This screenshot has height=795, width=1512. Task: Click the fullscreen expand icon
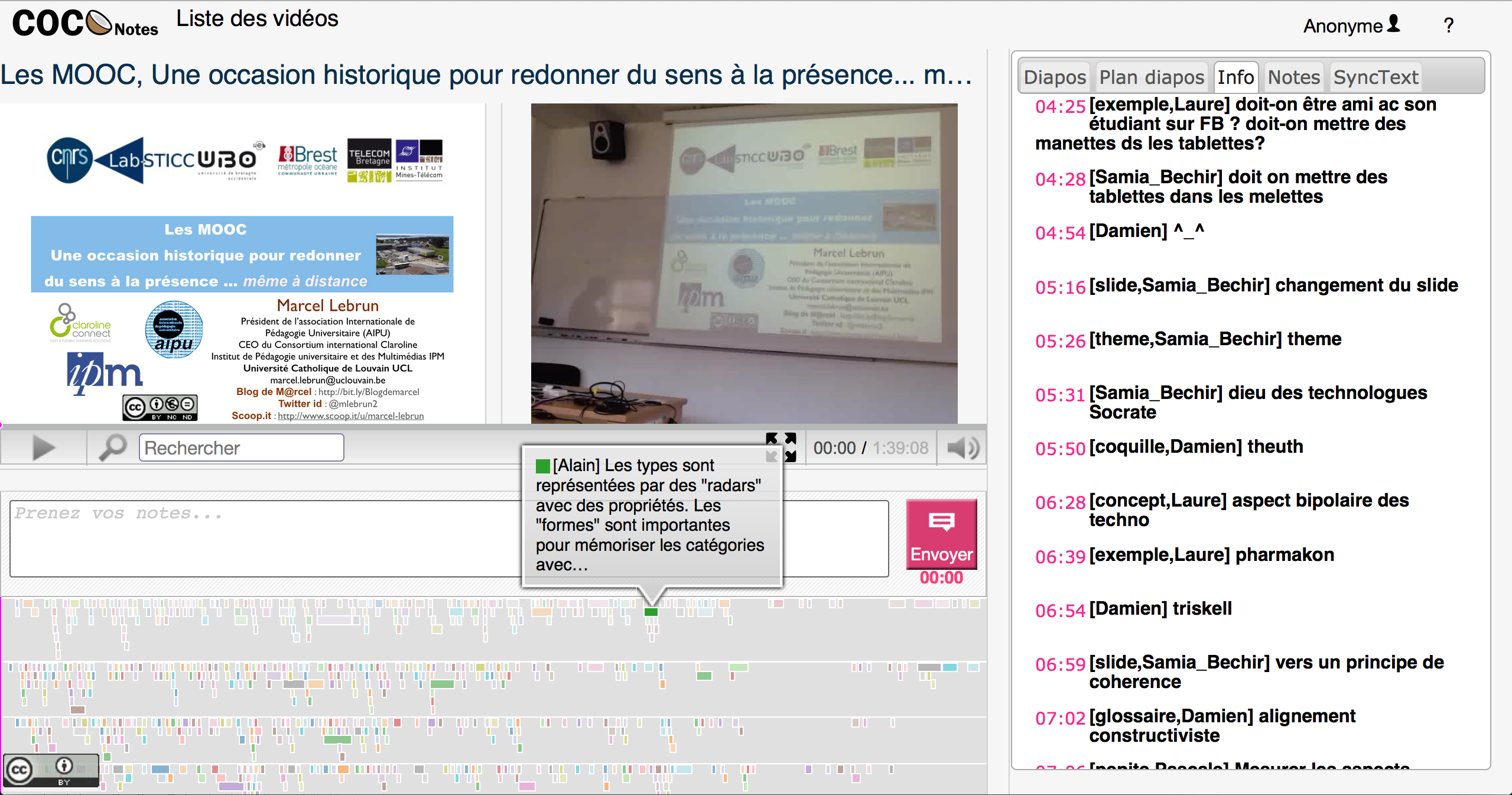(783, 448)
